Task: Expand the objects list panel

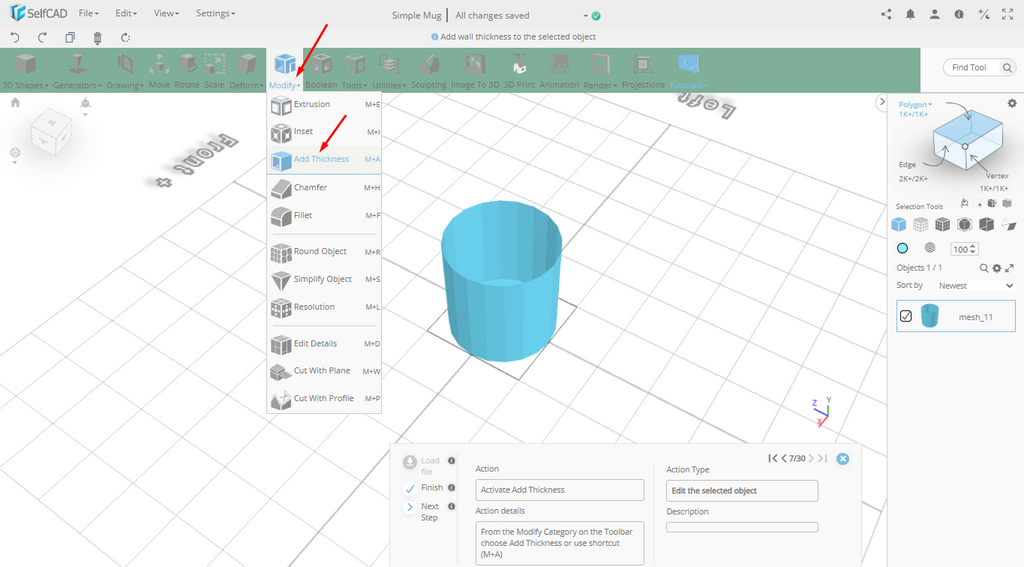Action: coord(1009,268)
